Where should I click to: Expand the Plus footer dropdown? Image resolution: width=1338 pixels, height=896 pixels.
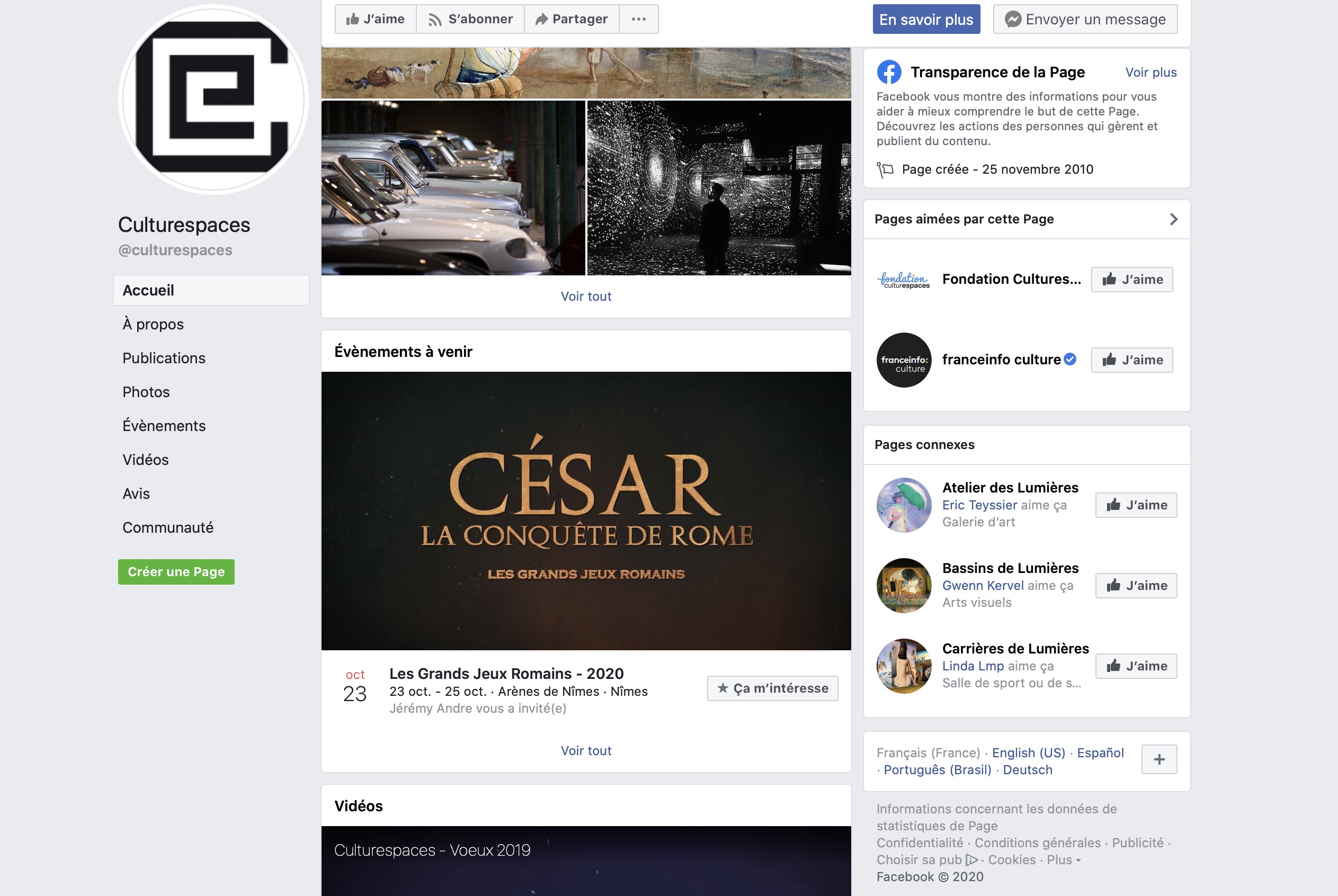click(1064, 860)
